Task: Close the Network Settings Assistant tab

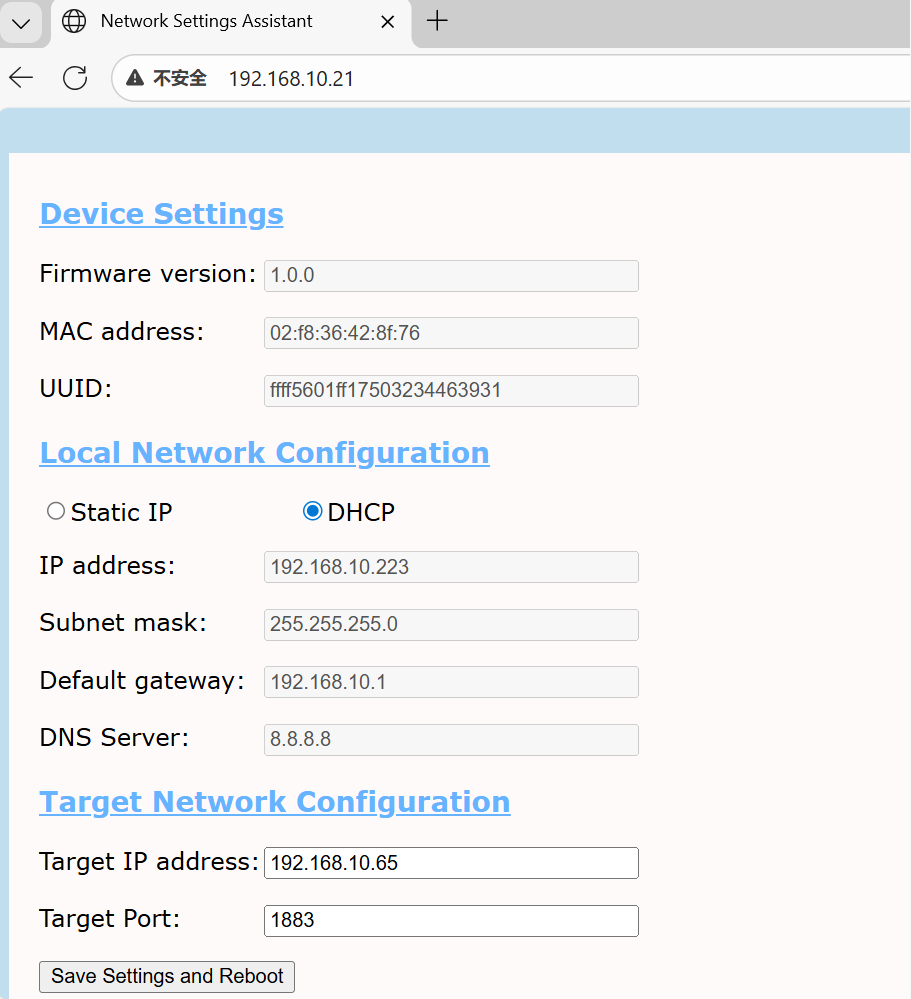Action: tap(388, 20)
